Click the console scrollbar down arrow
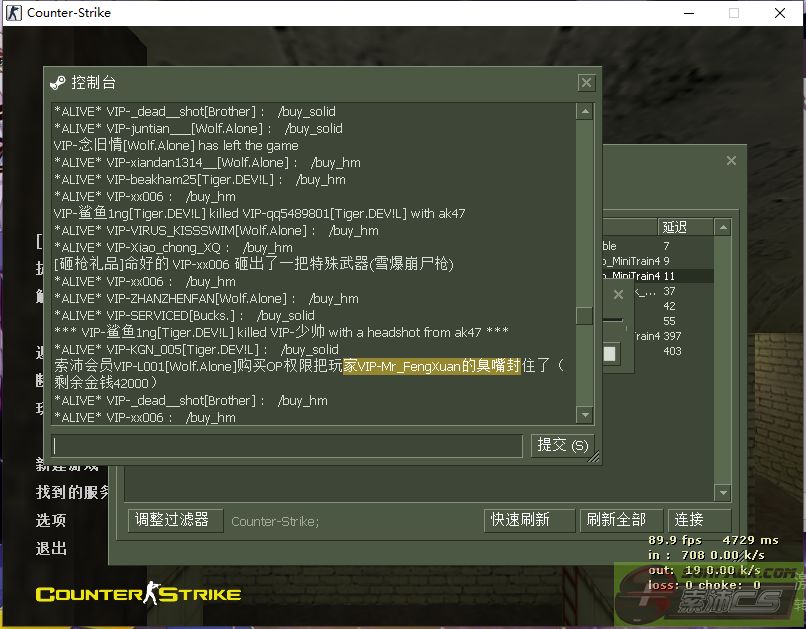This screenshot has width=806, height=629. (584, 414)
